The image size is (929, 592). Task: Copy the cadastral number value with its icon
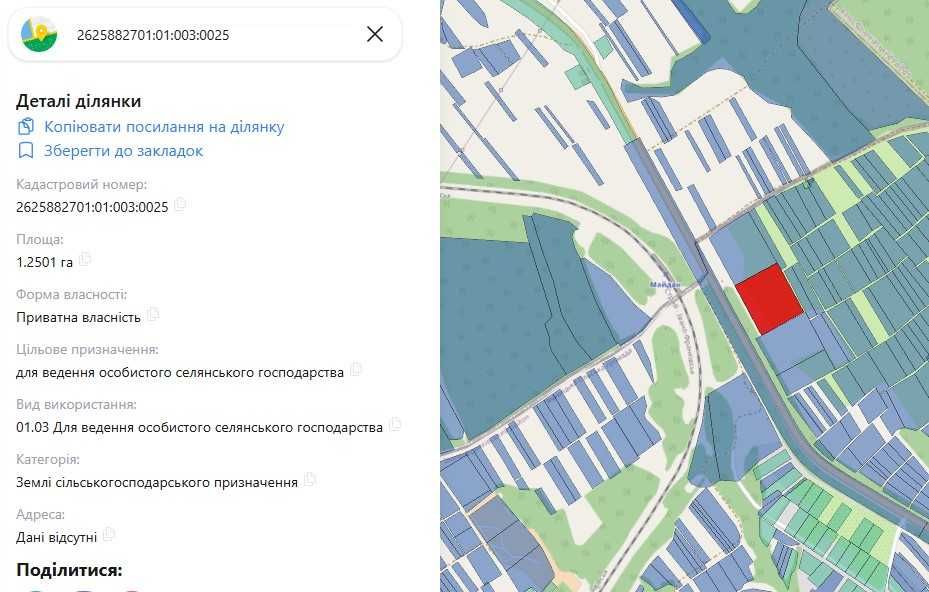[x=180, y=204]
